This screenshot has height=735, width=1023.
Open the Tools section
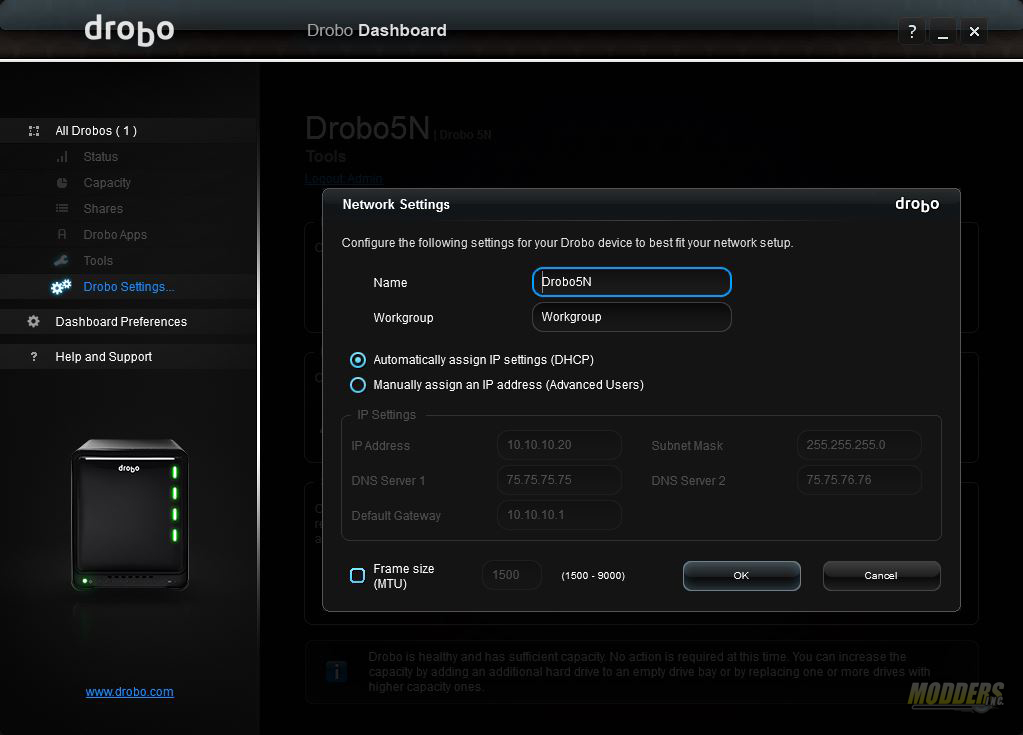pyautogui.click(x=98, y=261)
